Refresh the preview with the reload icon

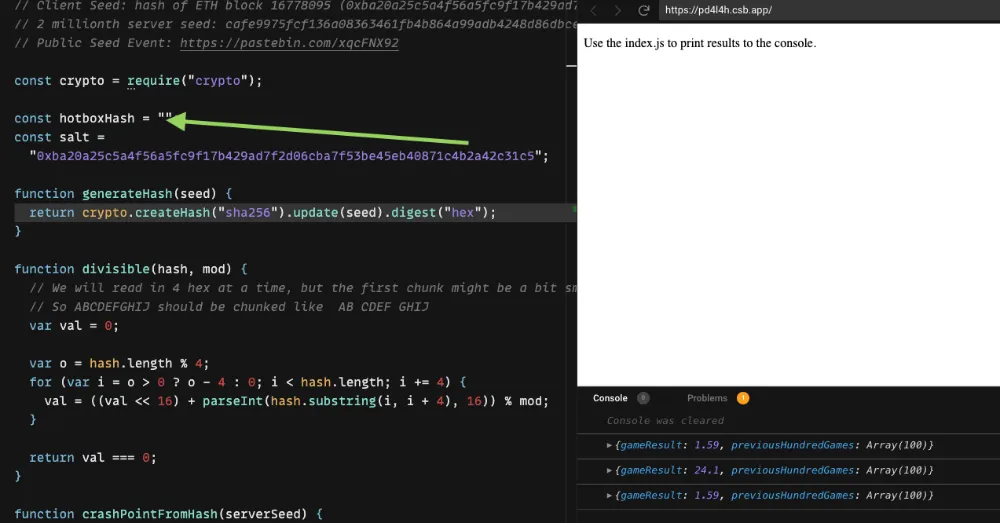coord(644,10)
